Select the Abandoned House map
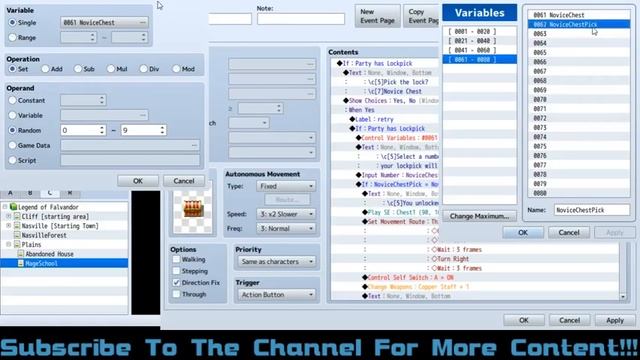This screenshot has width=640, height=360. (x=49, y=254)
